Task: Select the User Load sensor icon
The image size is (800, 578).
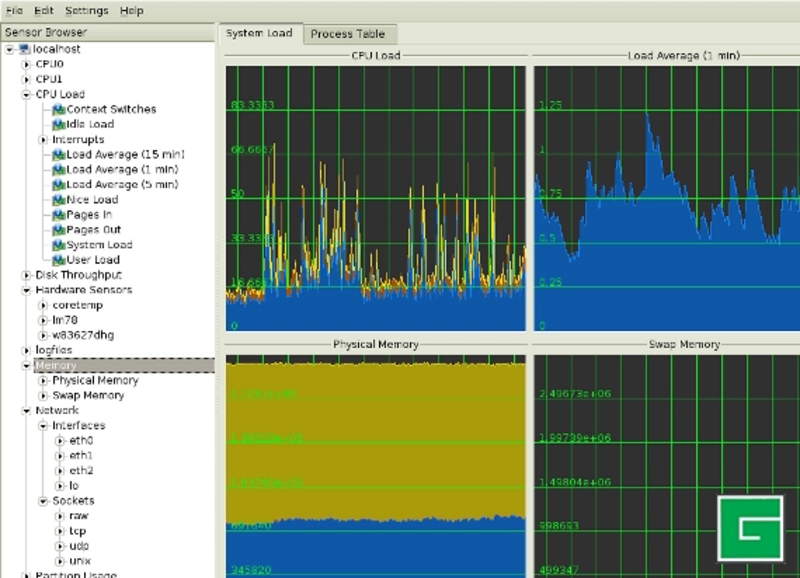Action: click(x=59, y=260)
